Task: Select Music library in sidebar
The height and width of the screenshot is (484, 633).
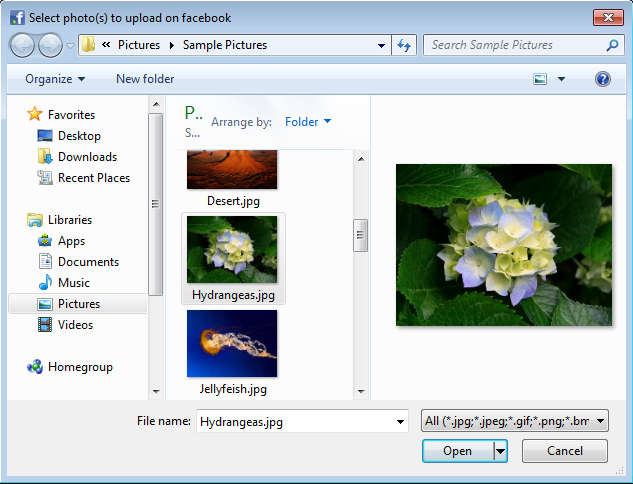Action: pyautogui.click(x=73, y=283)
